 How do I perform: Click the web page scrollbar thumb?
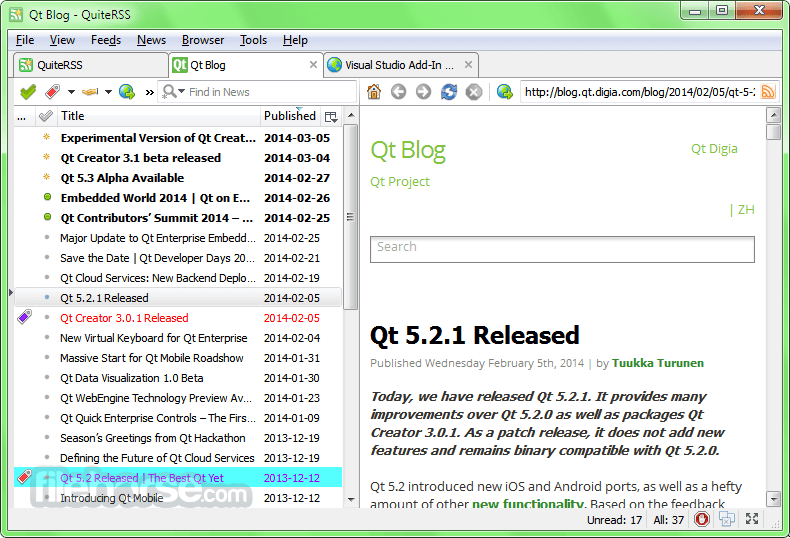773,132
